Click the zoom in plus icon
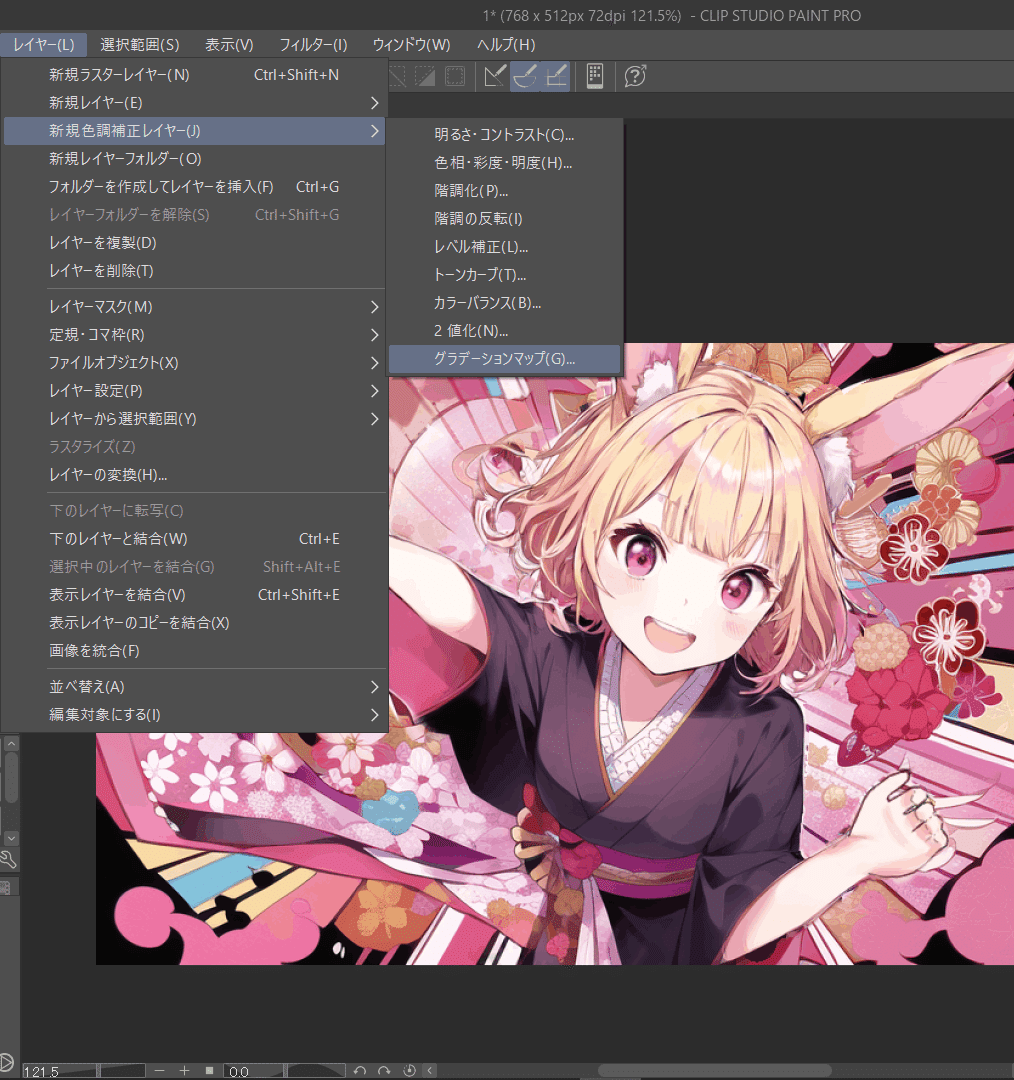 pos(184,1070)
